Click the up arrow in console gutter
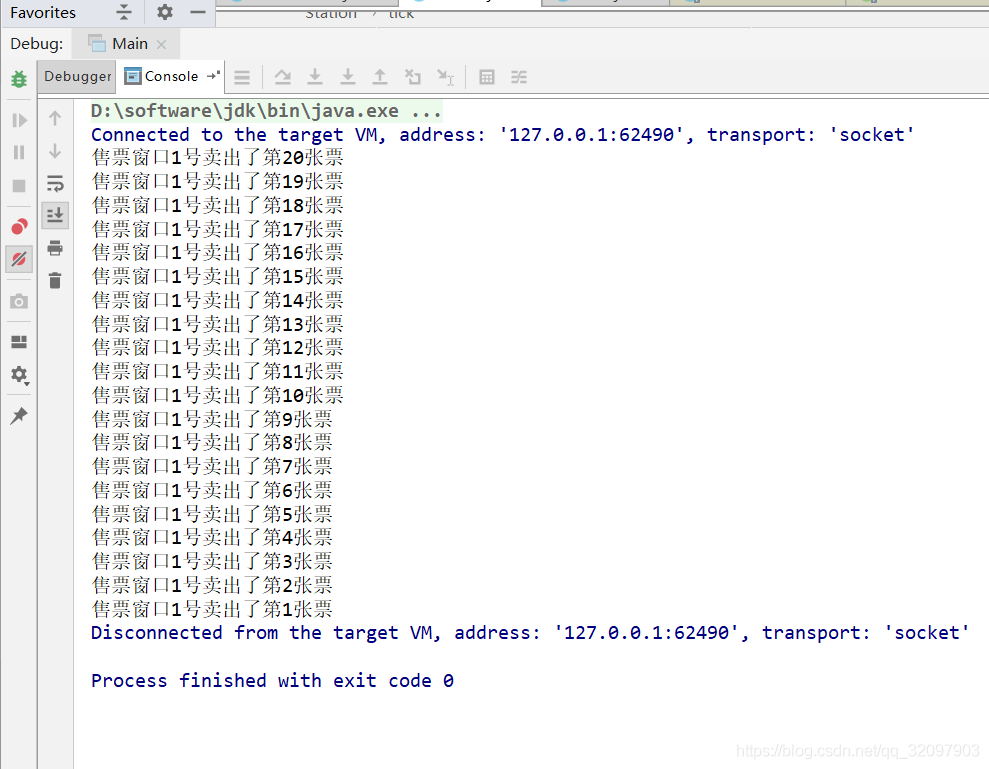Viewport: 989px width, 769px height. pos(55,118)
